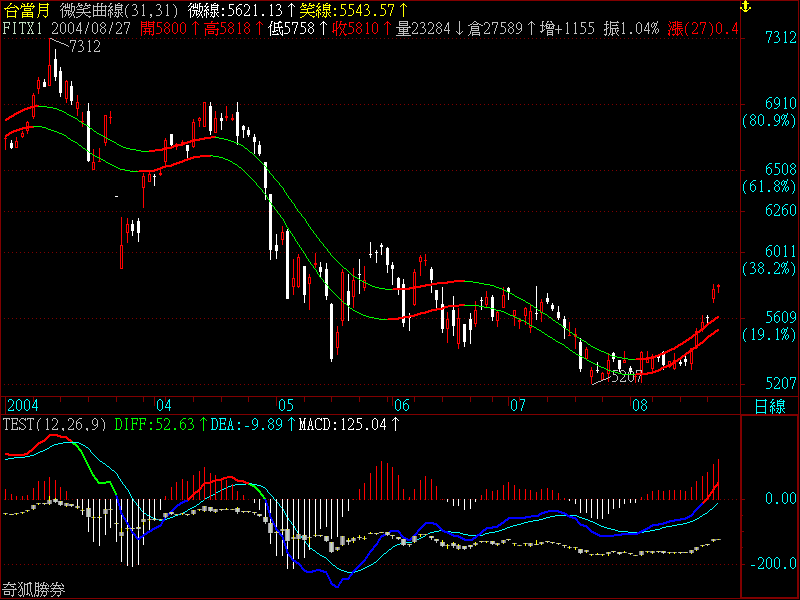800x600 pixels.
Task: Click the volume 量23284 readout
Action: [423, 28]
